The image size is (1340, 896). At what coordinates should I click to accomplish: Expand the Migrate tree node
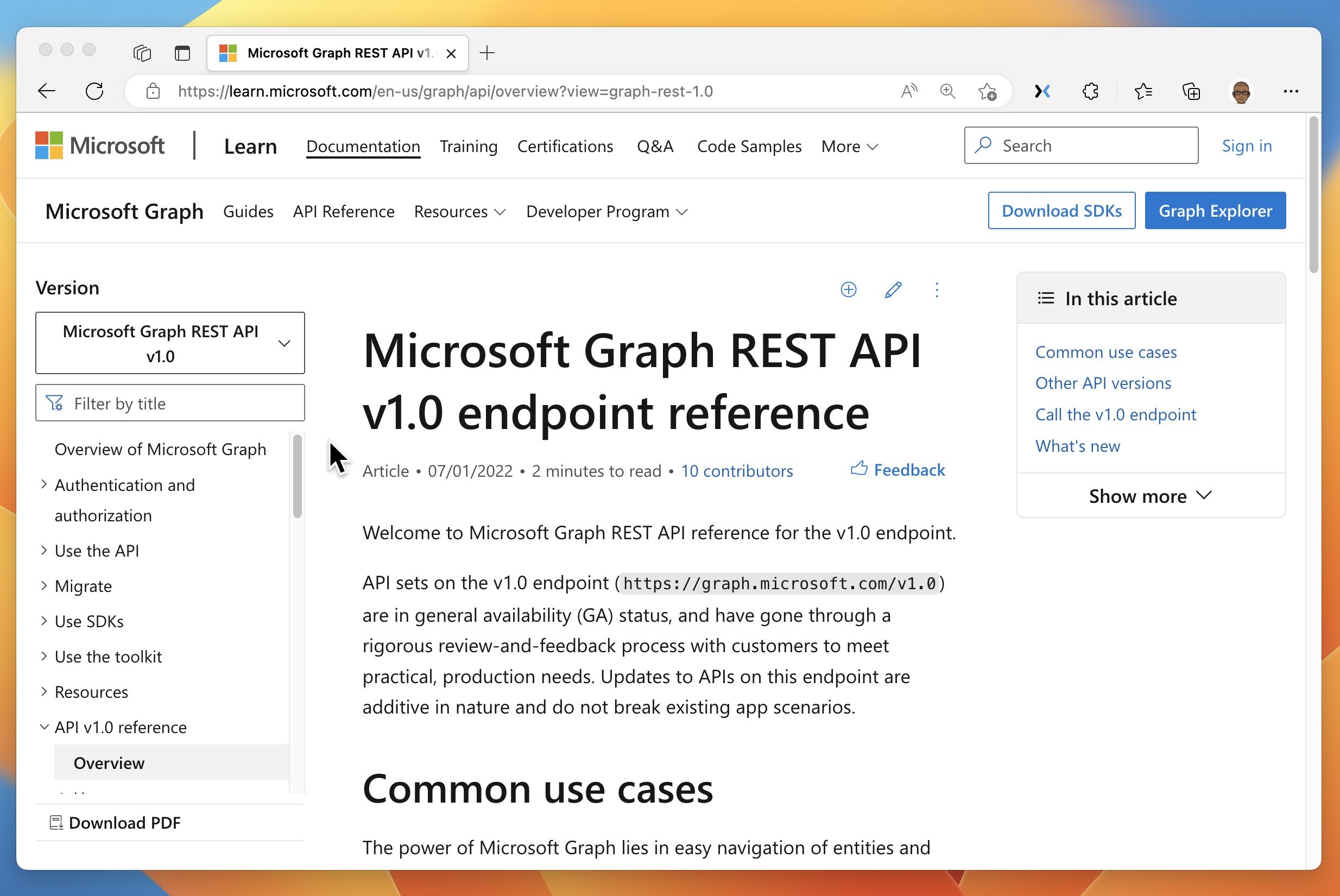[44, 585]
